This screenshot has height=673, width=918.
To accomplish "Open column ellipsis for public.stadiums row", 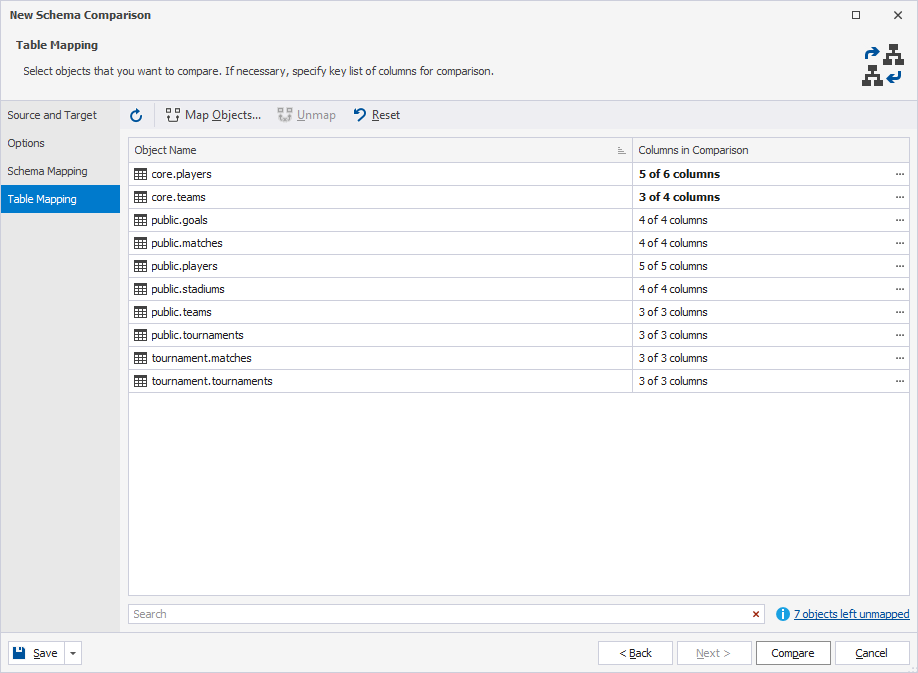I will click(x=900, y=289).
